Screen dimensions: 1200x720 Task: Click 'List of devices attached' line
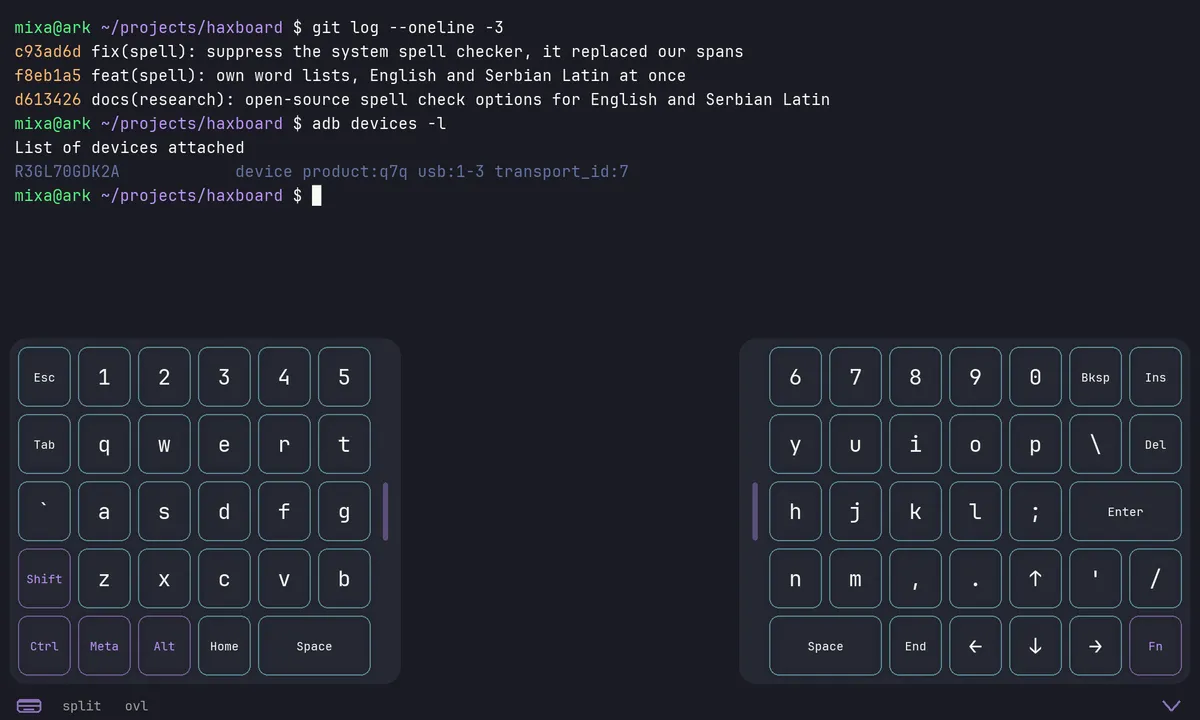point(129,147)
